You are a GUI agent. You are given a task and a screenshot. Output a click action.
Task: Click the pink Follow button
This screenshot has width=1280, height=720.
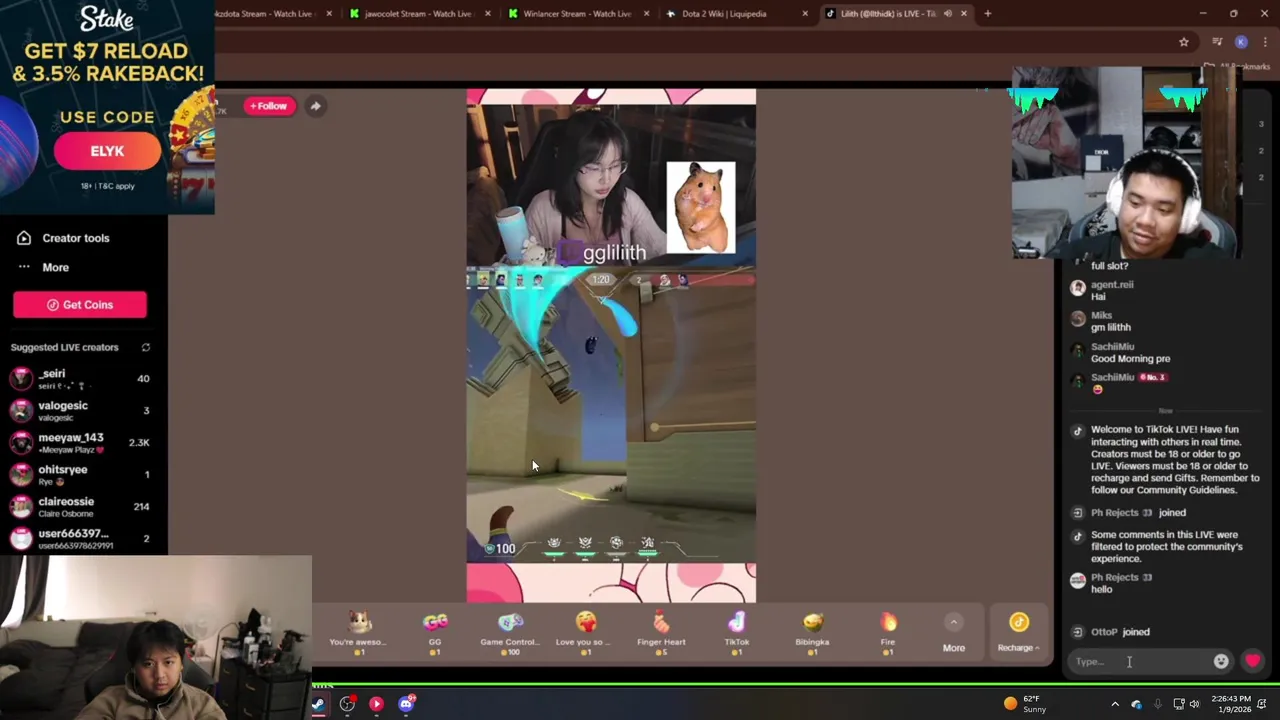coord(269,106)
